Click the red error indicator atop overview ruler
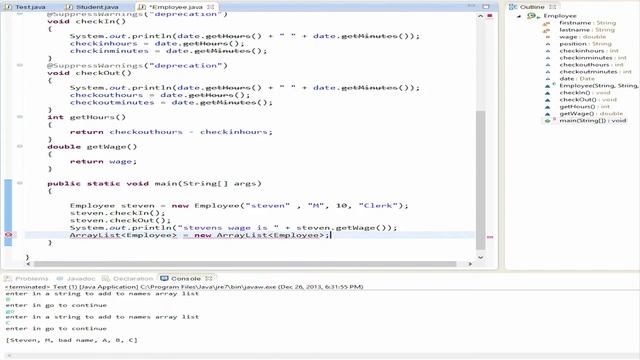 490,16
